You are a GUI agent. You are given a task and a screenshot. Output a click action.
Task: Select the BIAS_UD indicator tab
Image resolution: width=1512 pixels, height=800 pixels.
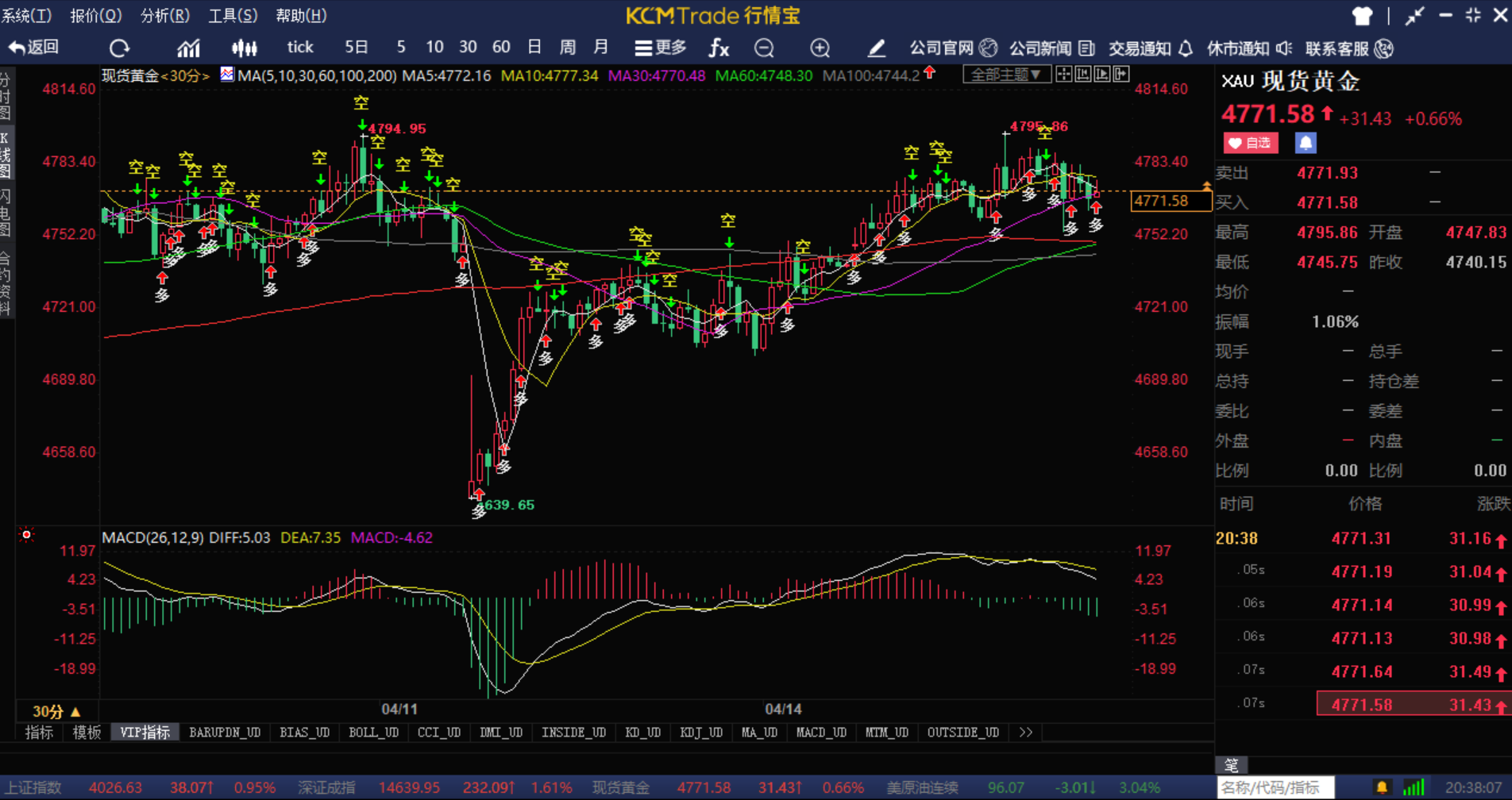point(305,733)
